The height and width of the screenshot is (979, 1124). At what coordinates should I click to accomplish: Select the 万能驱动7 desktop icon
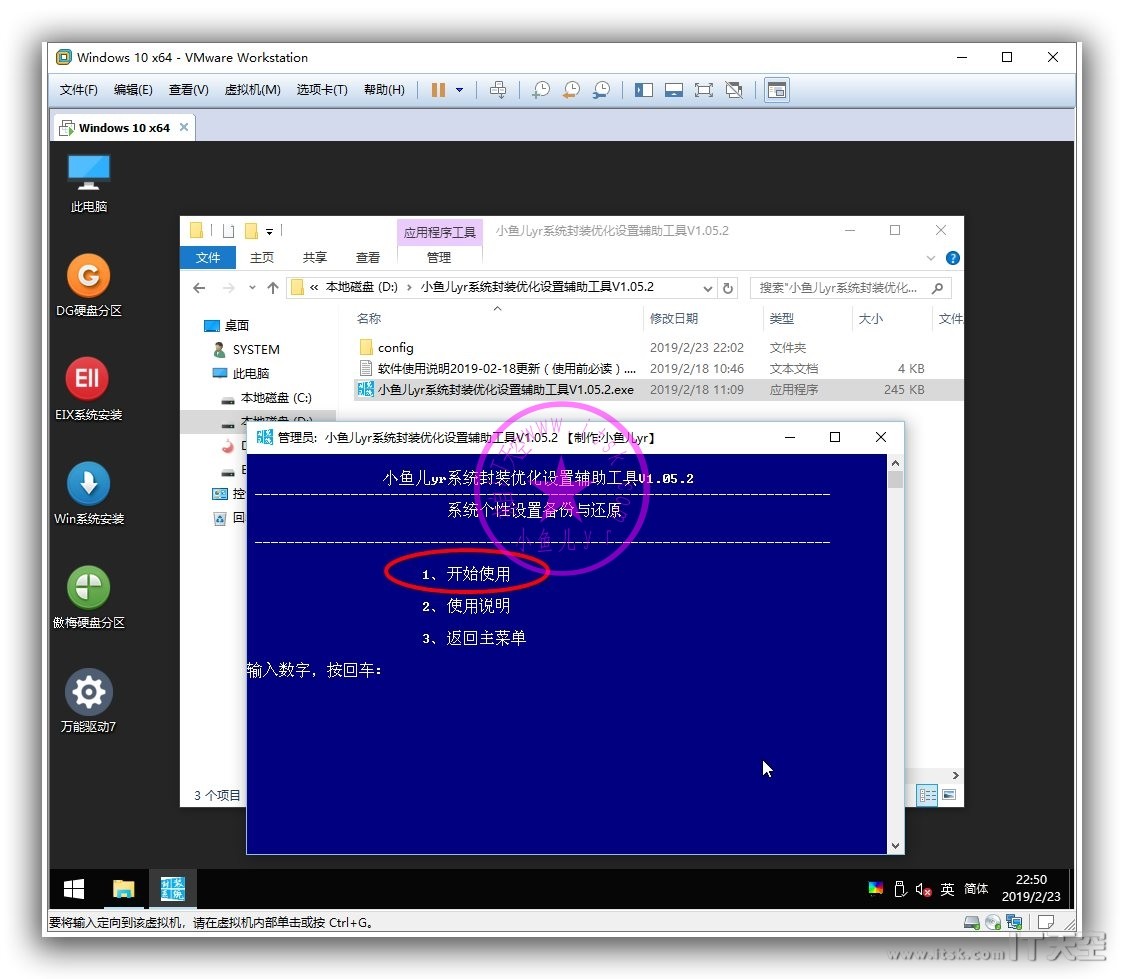88,702
